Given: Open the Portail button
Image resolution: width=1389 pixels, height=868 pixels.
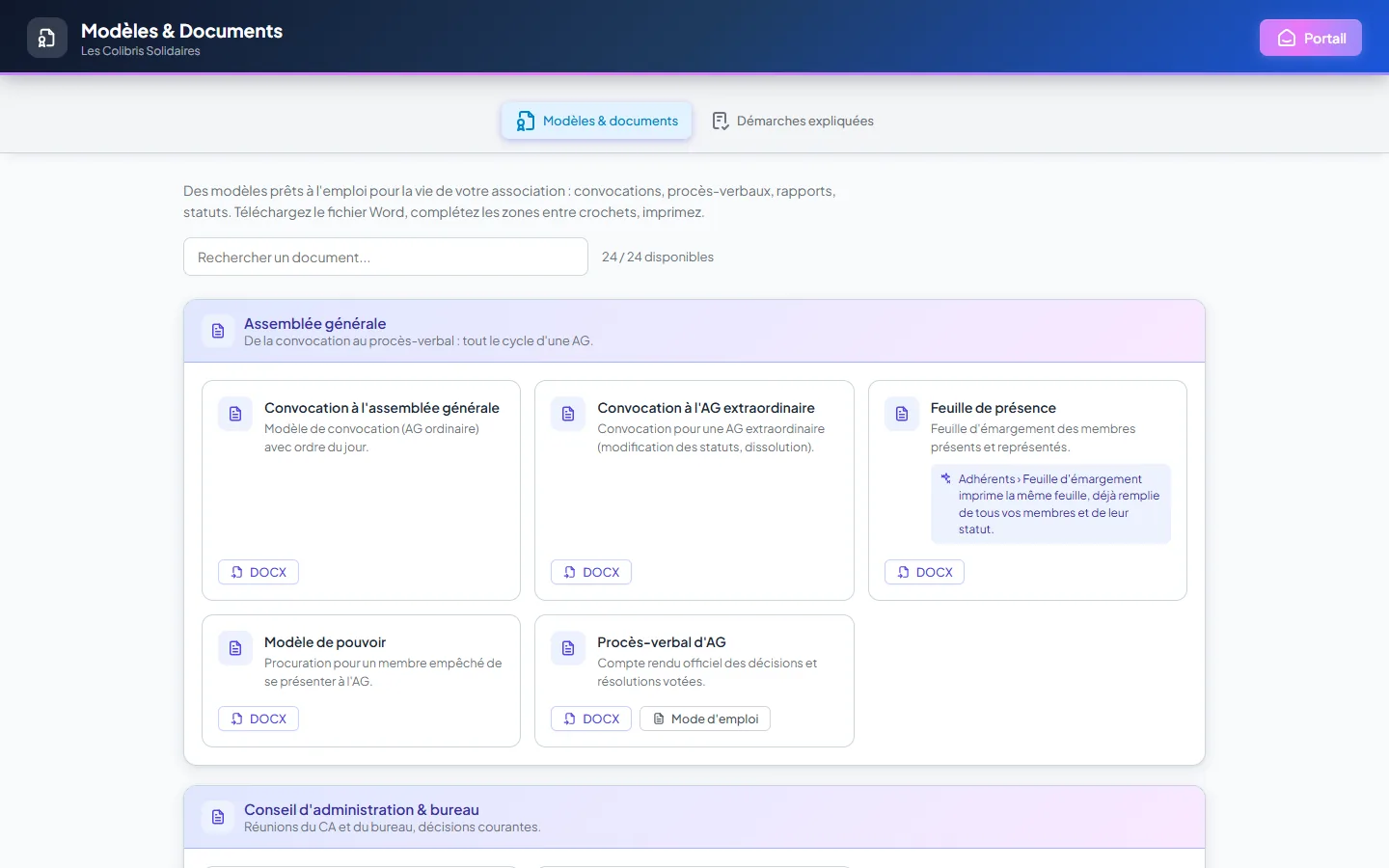Looking at the screenshot, I should tap(1310, 38).
